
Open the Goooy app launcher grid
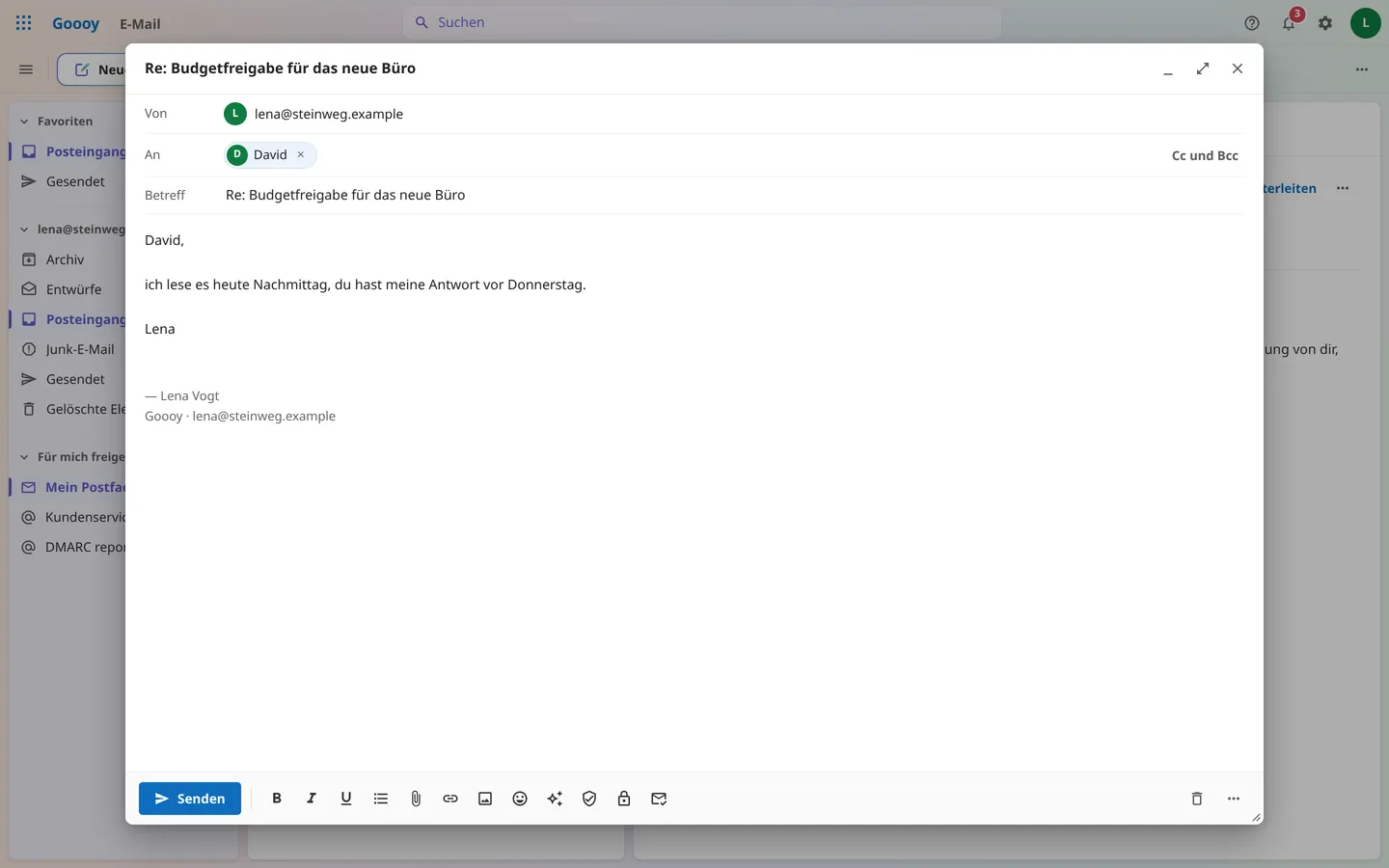(x=24, y=23)
